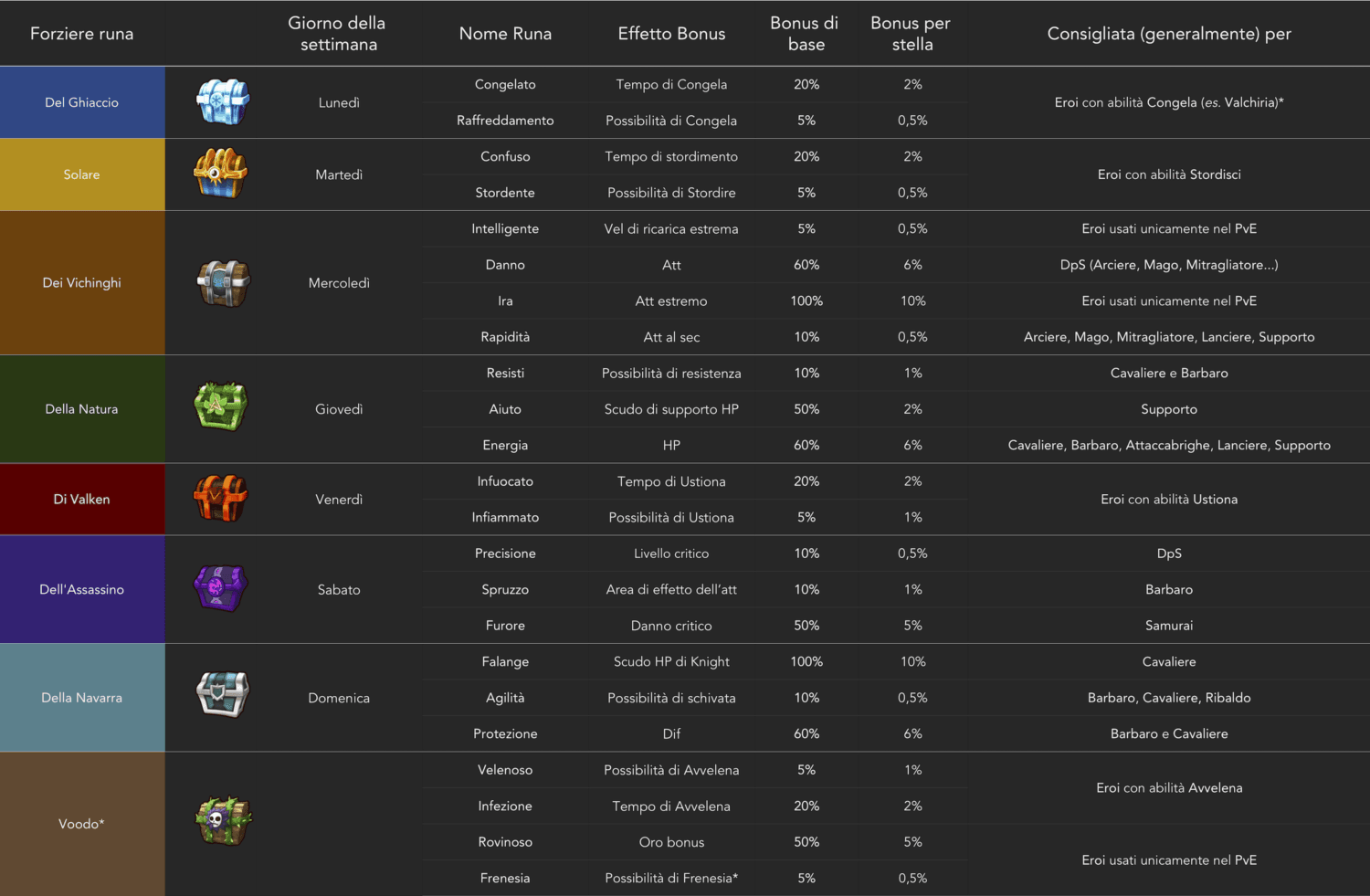The height and width of the screenshot is (896, 1370).
Task: Click the Del Ghiaccio ice chest icon
Action: pyautogui.click(x=223, y=101)
